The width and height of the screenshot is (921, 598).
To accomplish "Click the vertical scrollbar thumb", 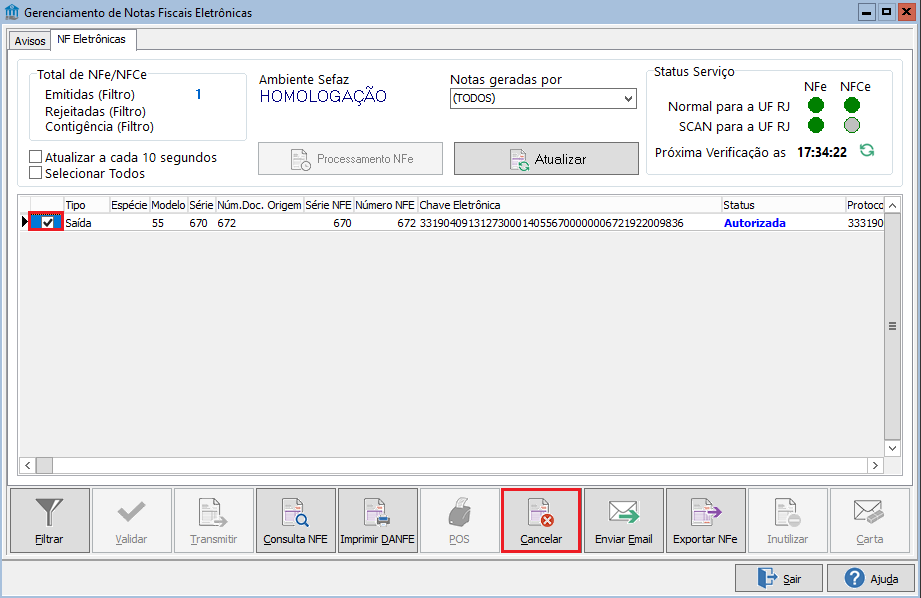I will [892, 326].
